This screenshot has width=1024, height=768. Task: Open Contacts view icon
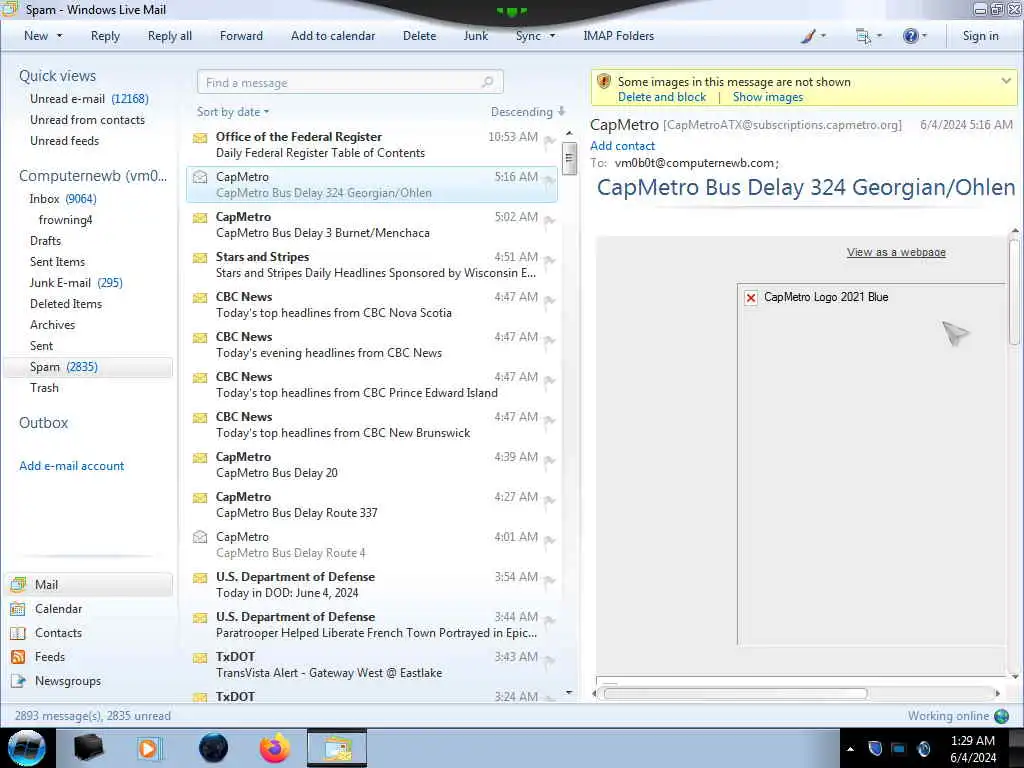(x=18, y=633)
